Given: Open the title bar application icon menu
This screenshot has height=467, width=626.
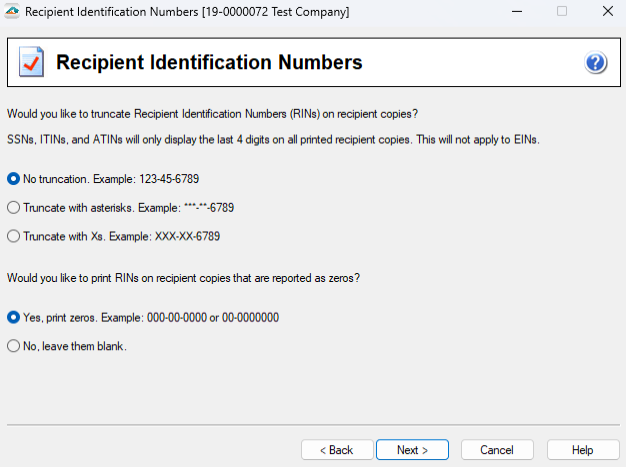Looking at the screenshot, I should pyautogui.click(x=11, y=12).
